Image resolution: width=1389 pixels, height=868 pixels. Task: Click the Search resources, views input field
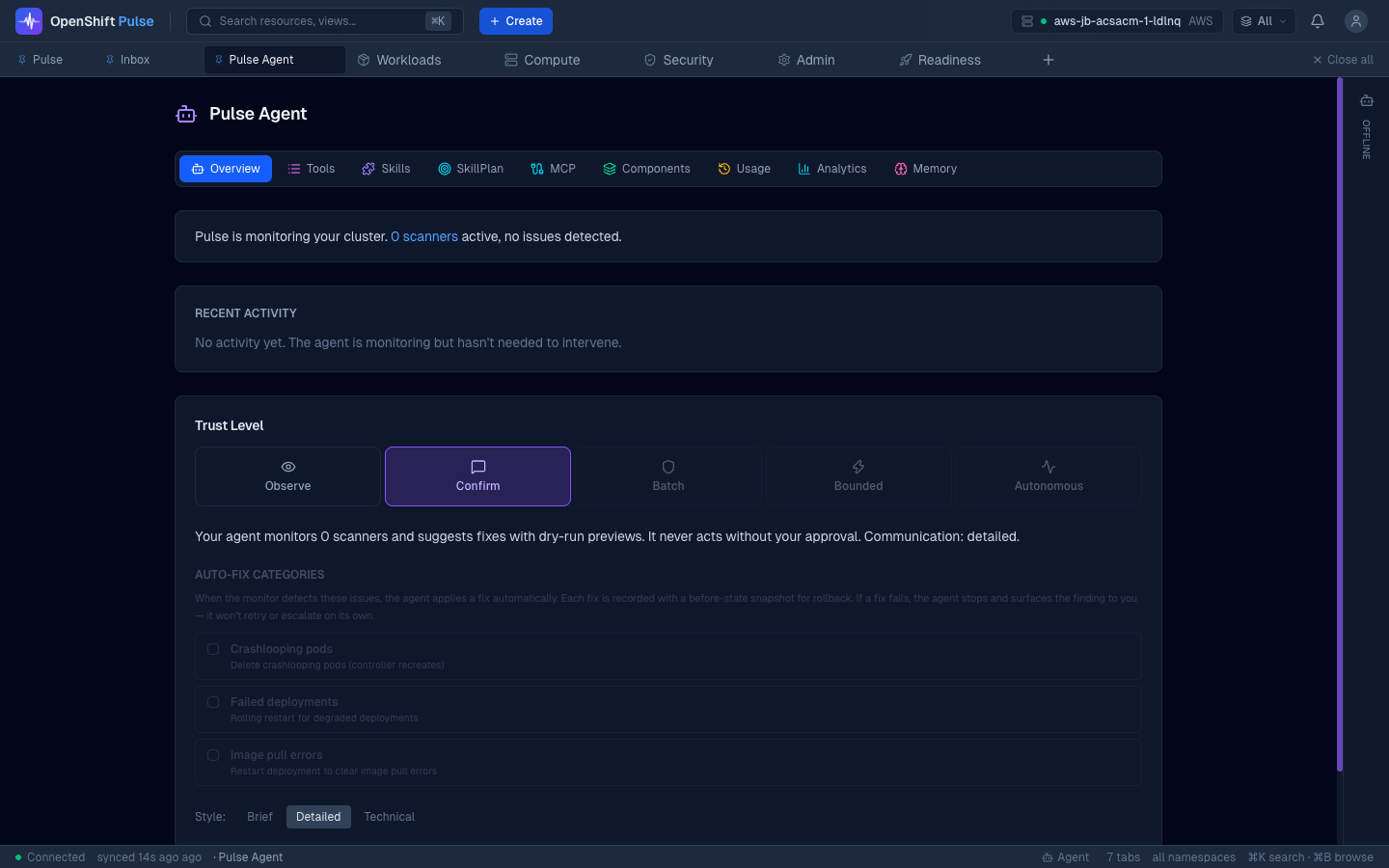[x=325, y=21]
